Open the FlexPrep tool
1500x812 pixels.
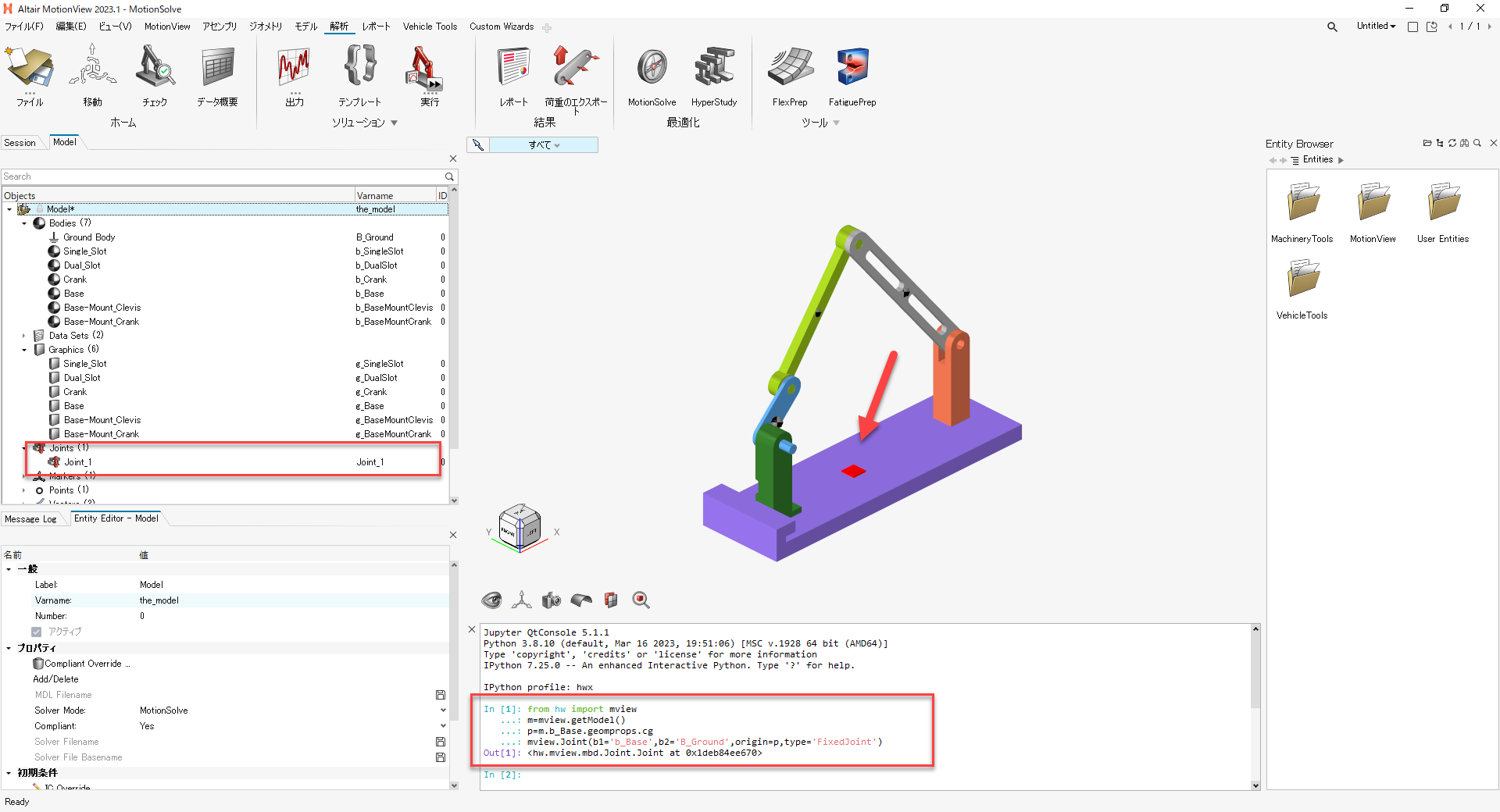click(790, 67)
